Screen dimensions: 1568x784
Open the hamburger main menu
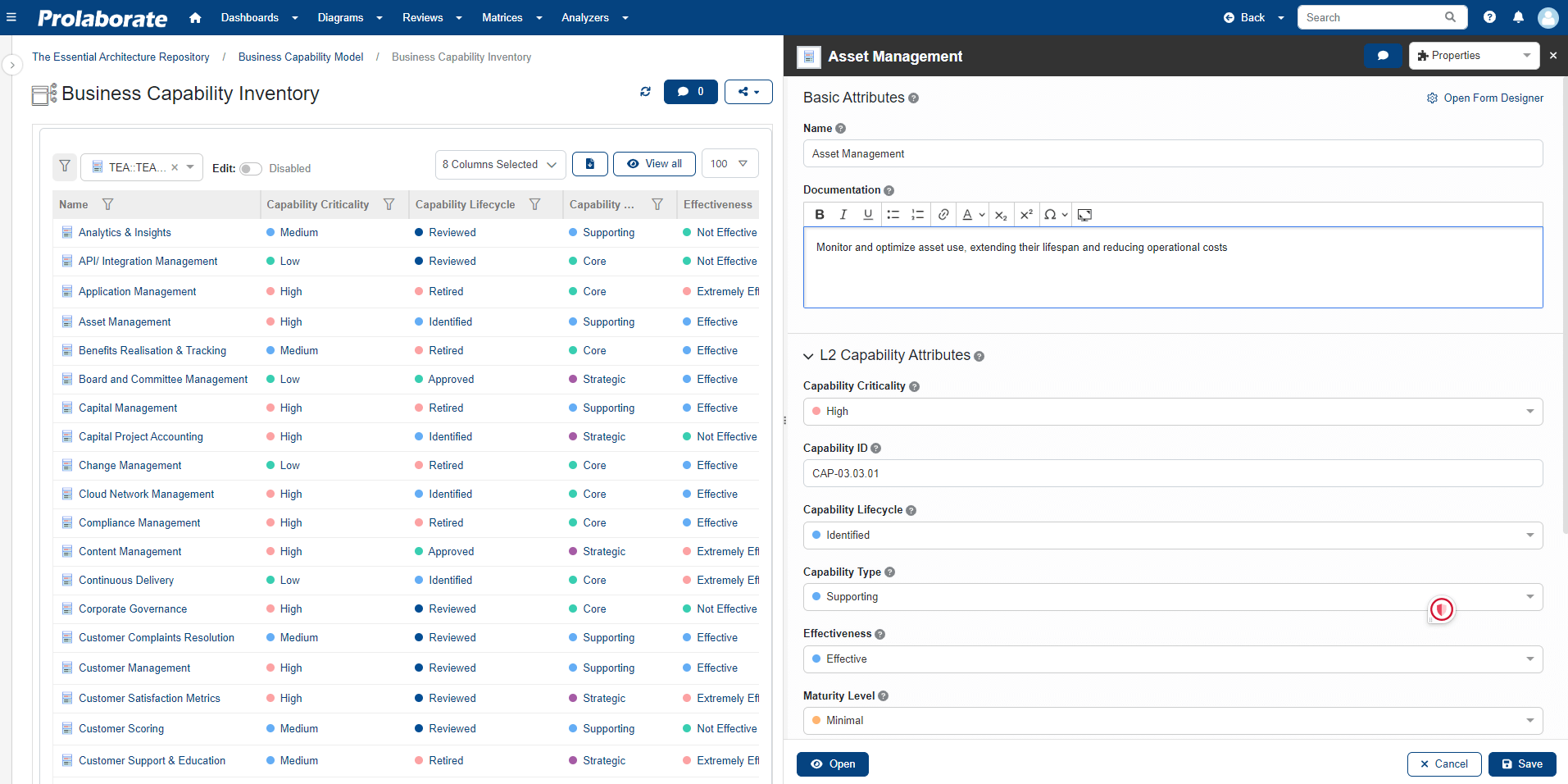(x=11, y=17)
